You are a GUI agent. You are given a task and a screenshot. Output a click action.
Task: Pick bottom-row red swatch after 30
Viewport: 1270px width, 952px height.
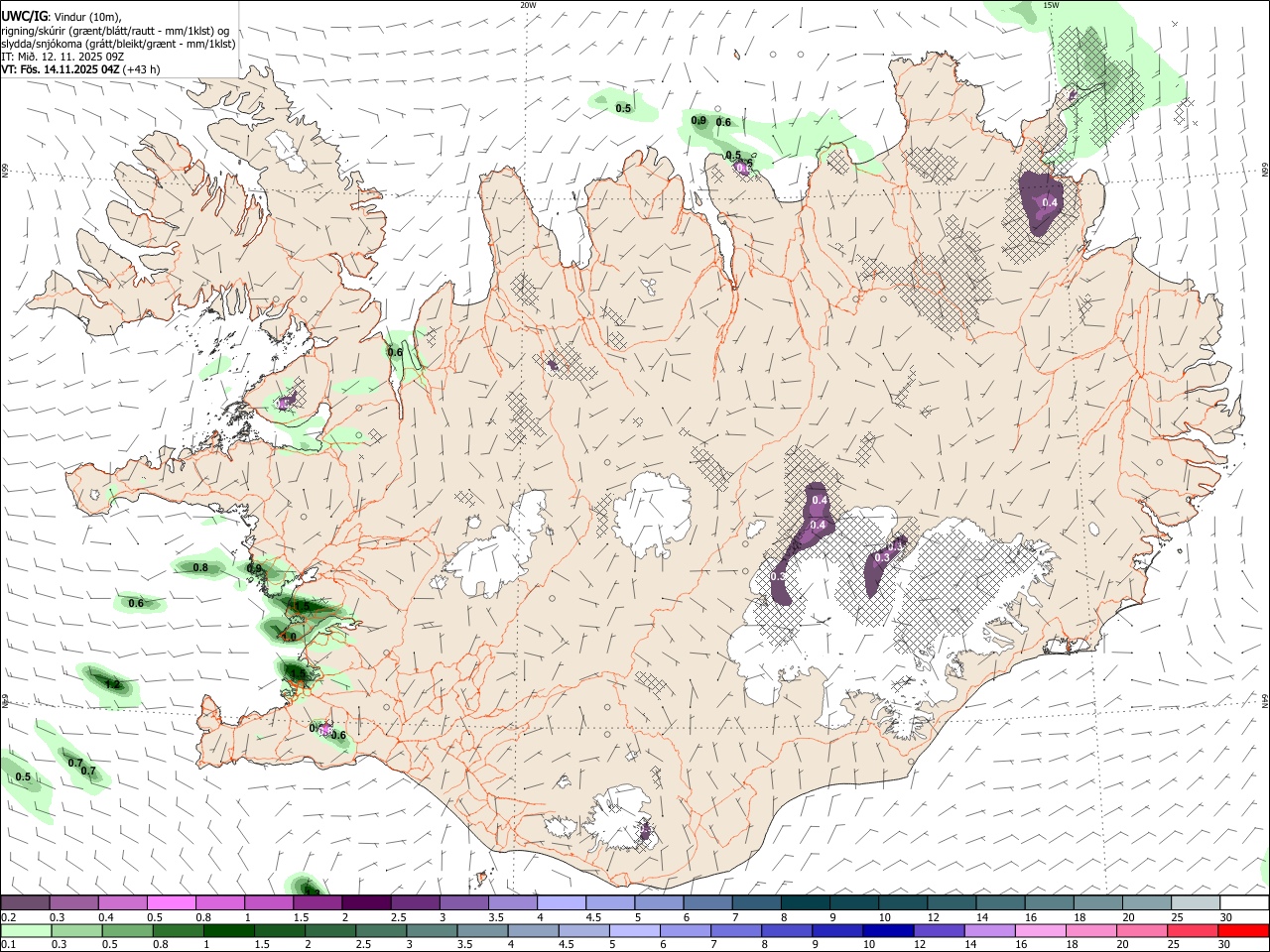[1243, 930]
